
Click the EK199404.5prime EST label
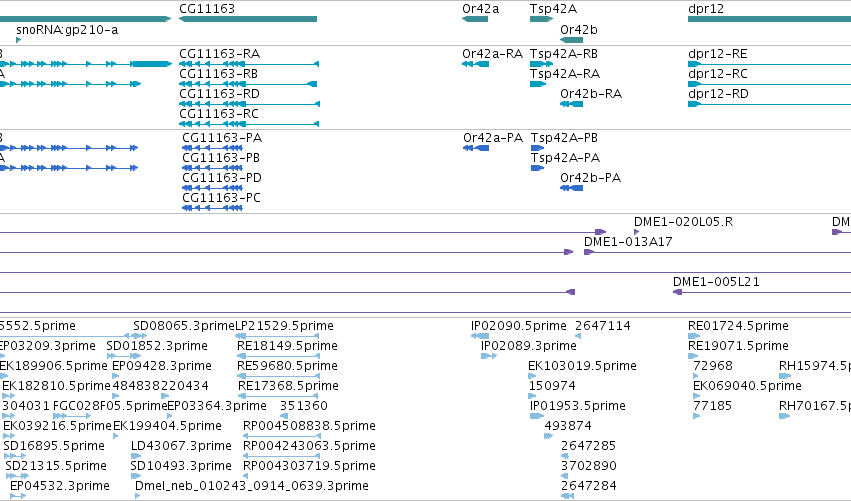pos(167,427)
